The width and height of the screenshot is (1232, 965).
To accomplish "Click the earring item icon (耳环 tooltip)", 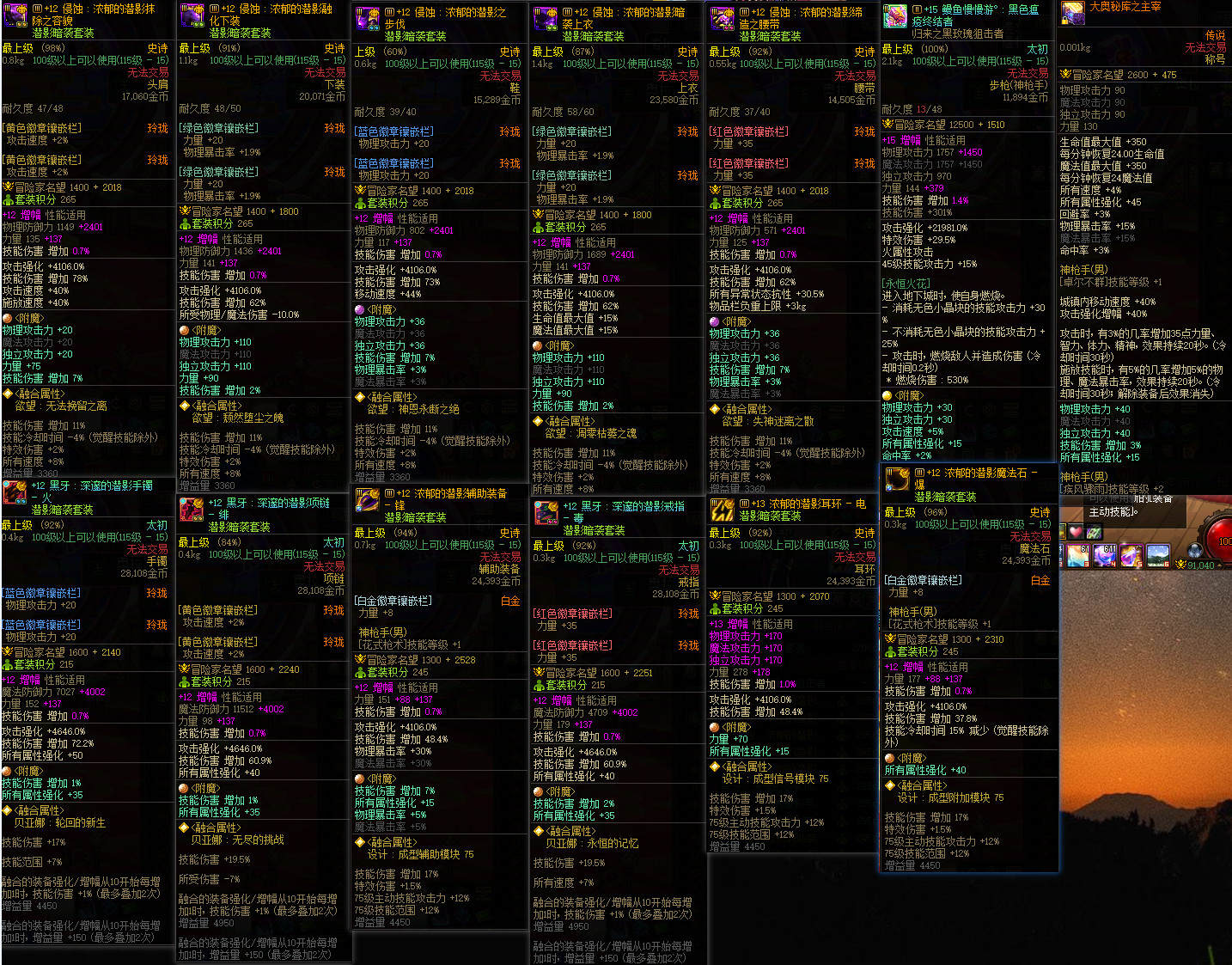I will pyautogui.click(x=723, y=511).
